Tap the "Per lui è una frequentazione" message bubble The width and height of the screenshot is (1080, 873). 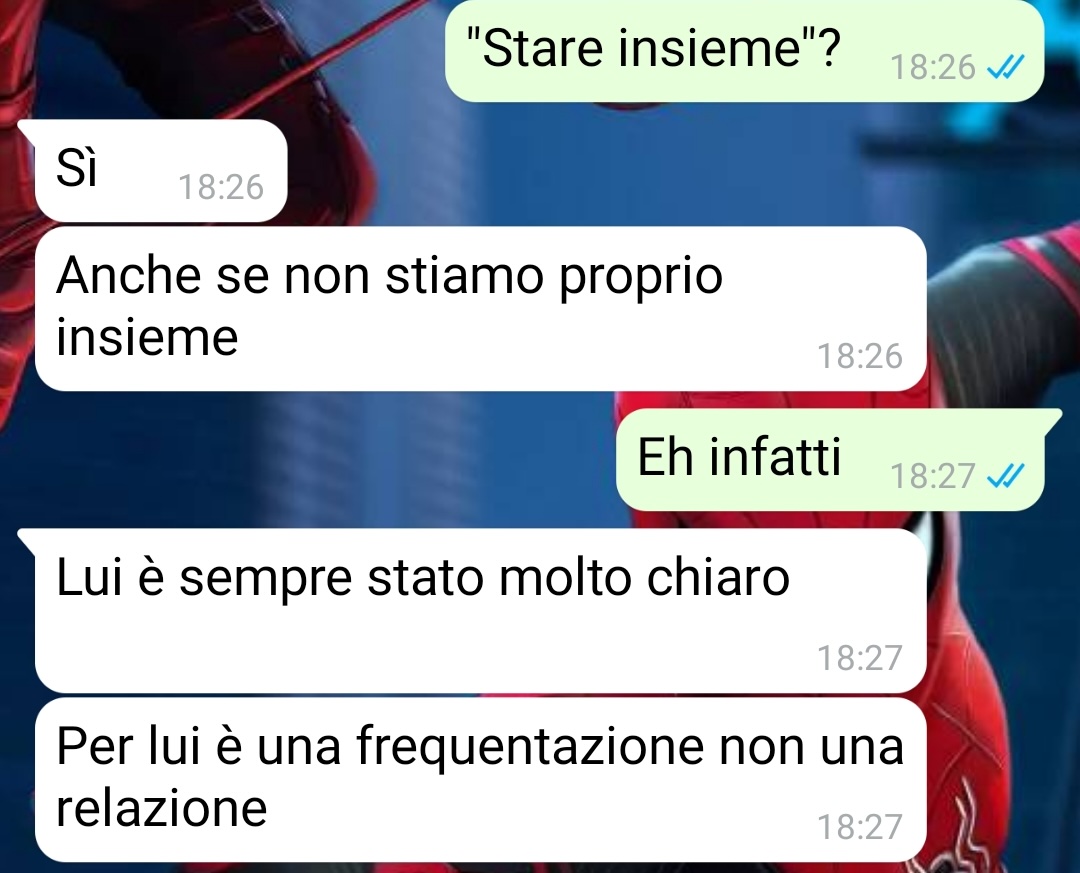481,779
